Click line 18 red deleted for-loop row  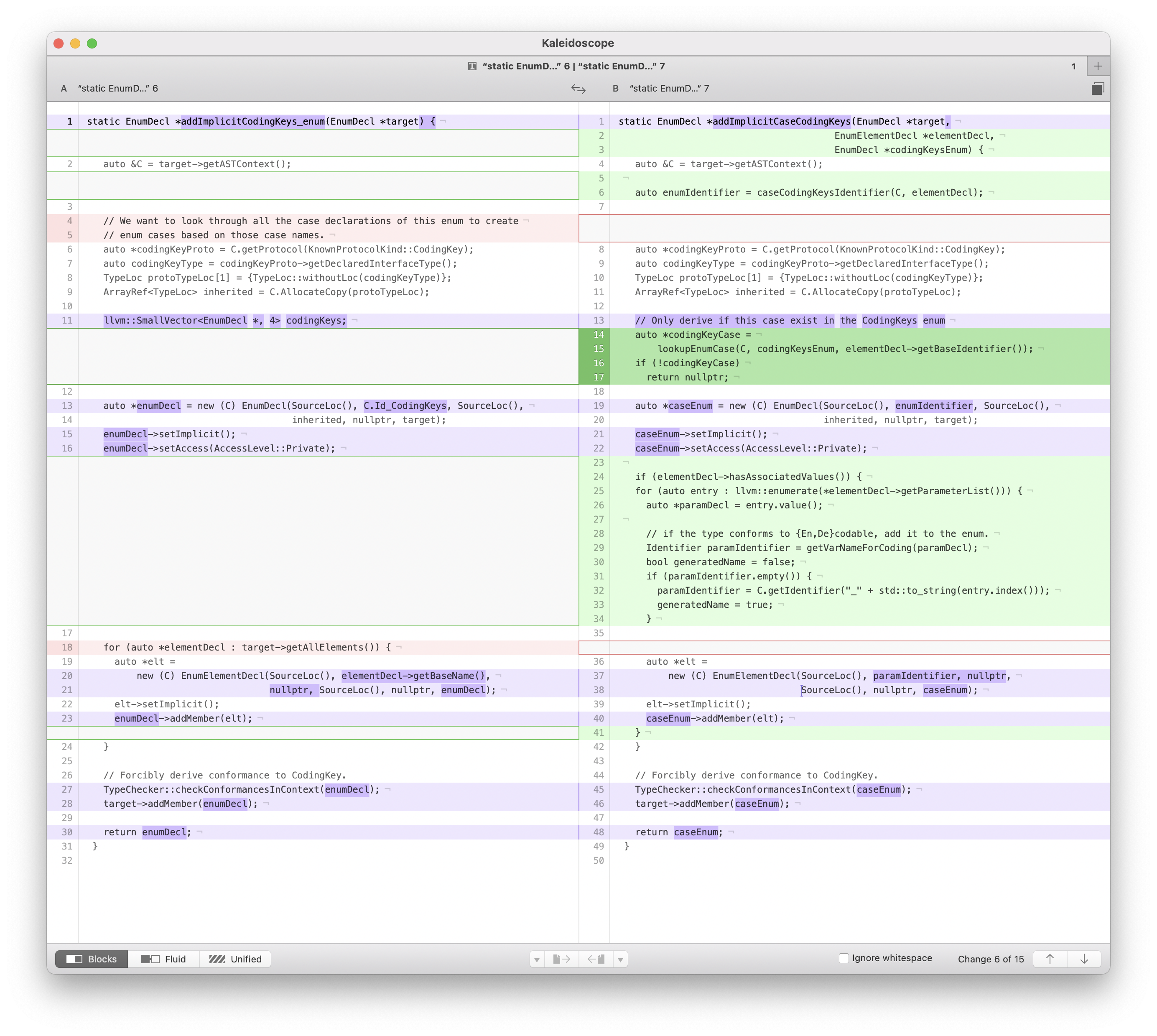point(247,647)
